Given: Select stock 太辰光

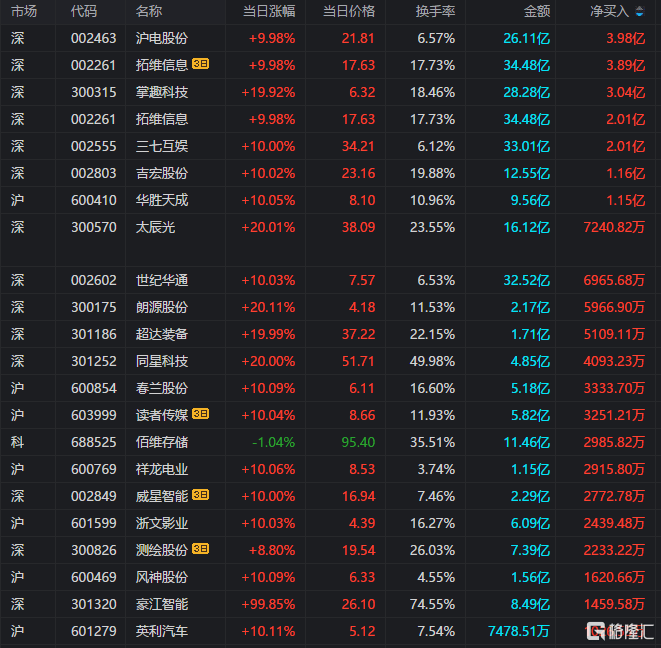Looking at the screenshot, I should coord(155,227).
